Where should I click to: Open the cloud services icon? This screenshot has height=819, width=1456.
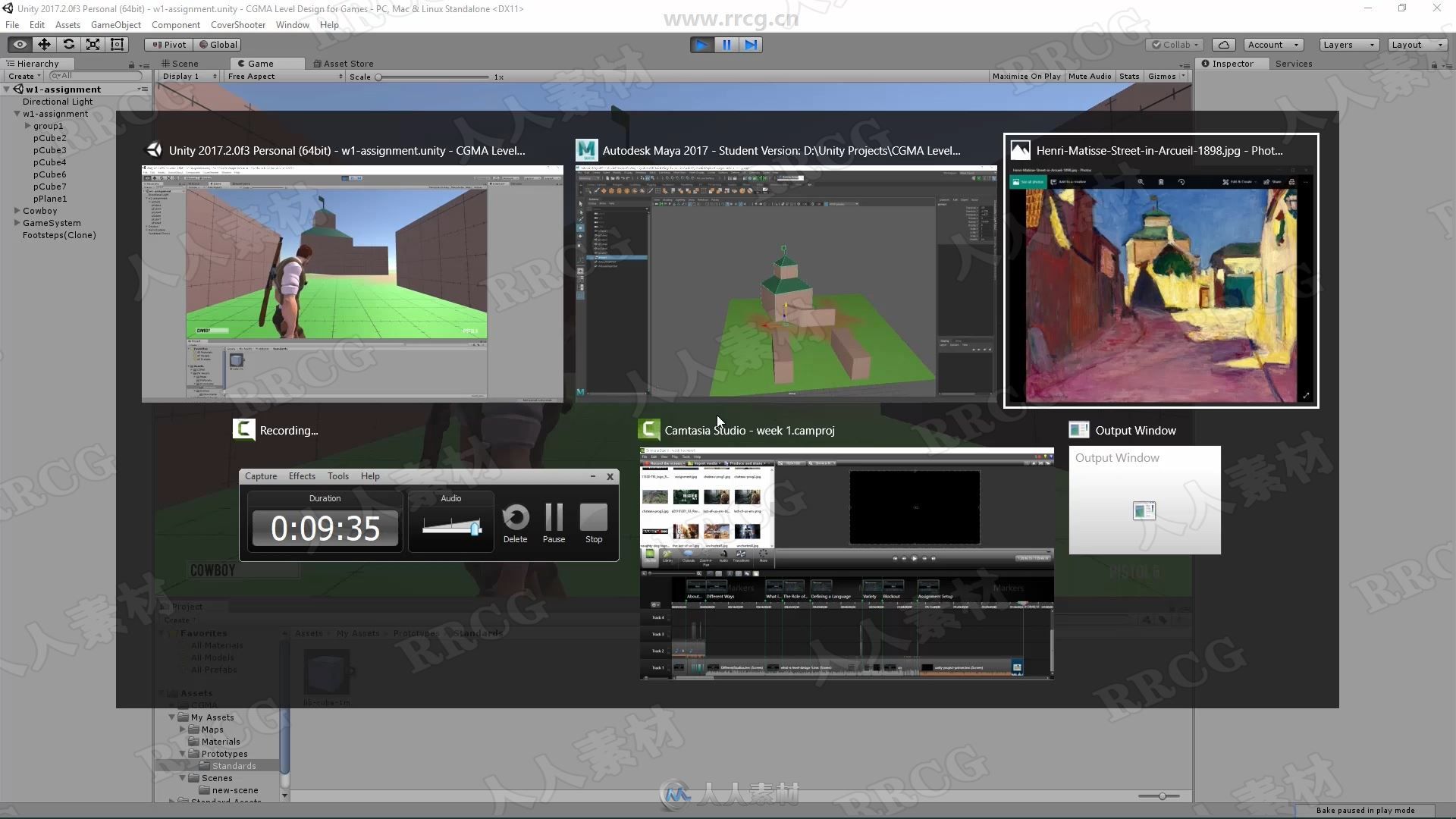point(1223,45)
